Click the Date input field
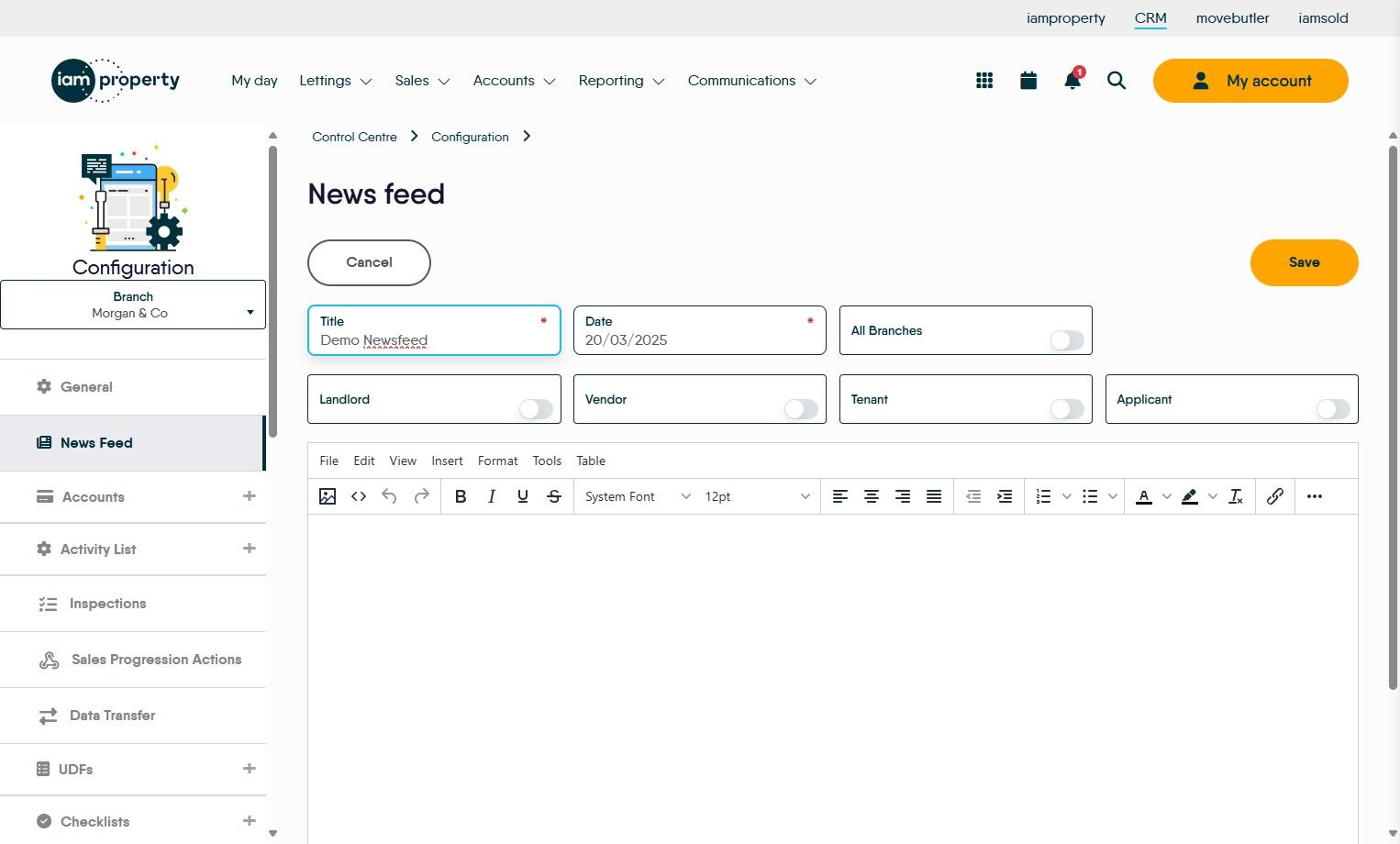This screenshot has width=1400, height=844. (700, 330)
